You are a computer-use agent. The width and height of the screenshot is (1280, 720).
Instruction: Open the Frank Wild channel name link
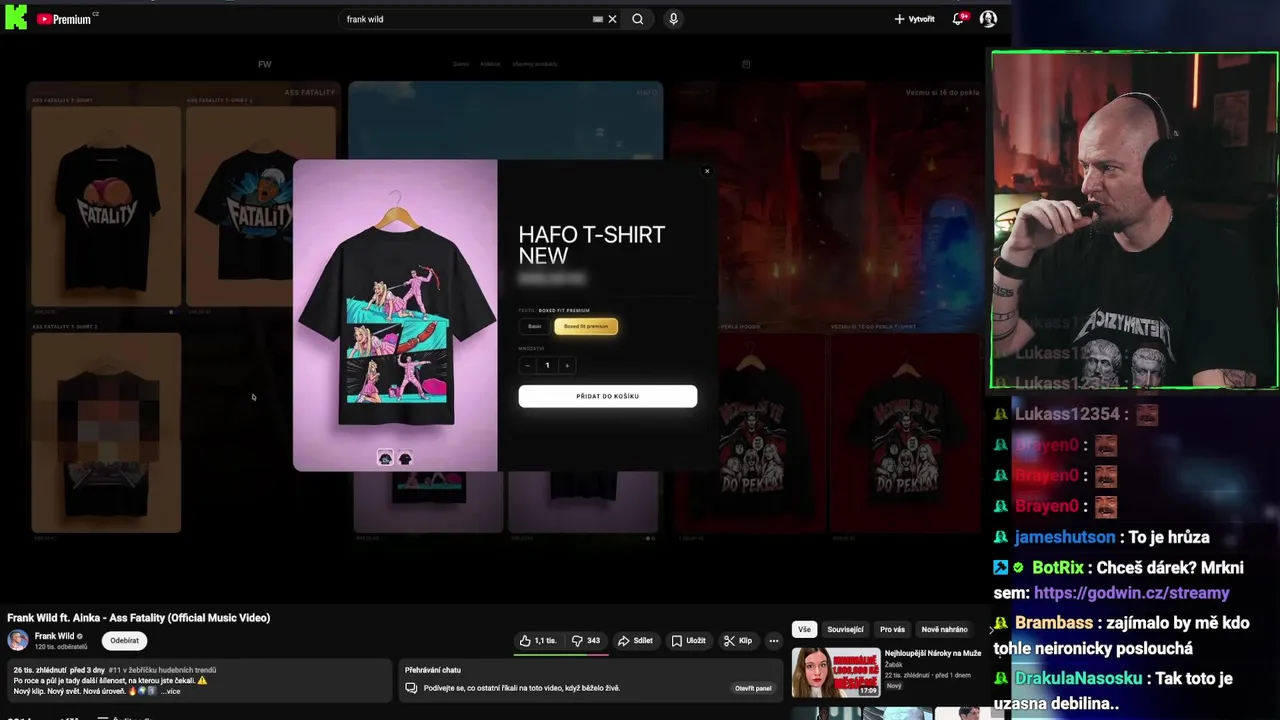coord(54,636)
